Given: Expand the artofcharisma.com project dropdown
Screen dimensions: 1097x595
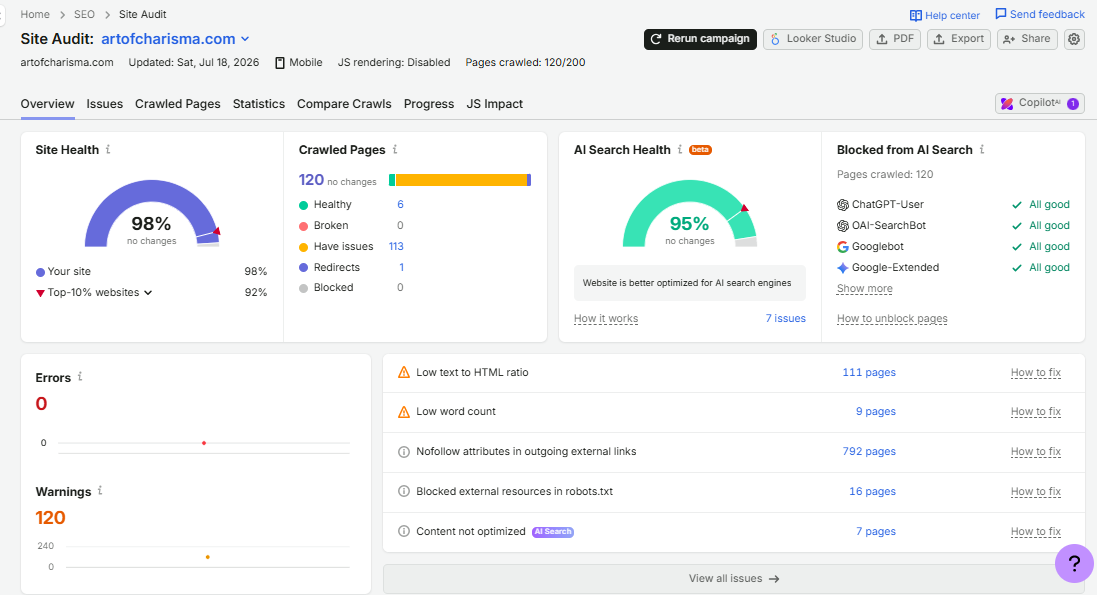Looking at the screenshot, I should coord(245,39).
